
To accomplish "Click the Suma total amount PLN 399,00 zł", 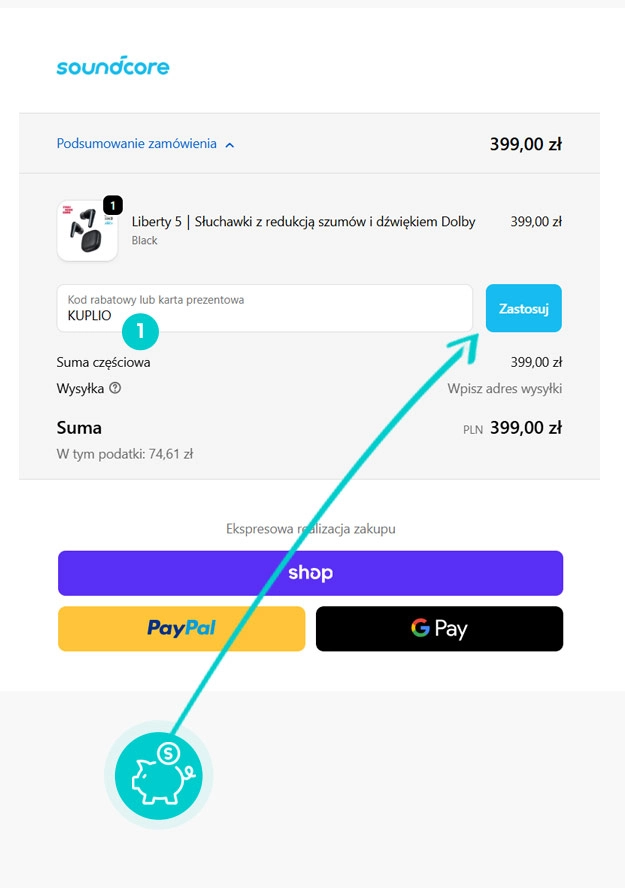I will 525,428.
